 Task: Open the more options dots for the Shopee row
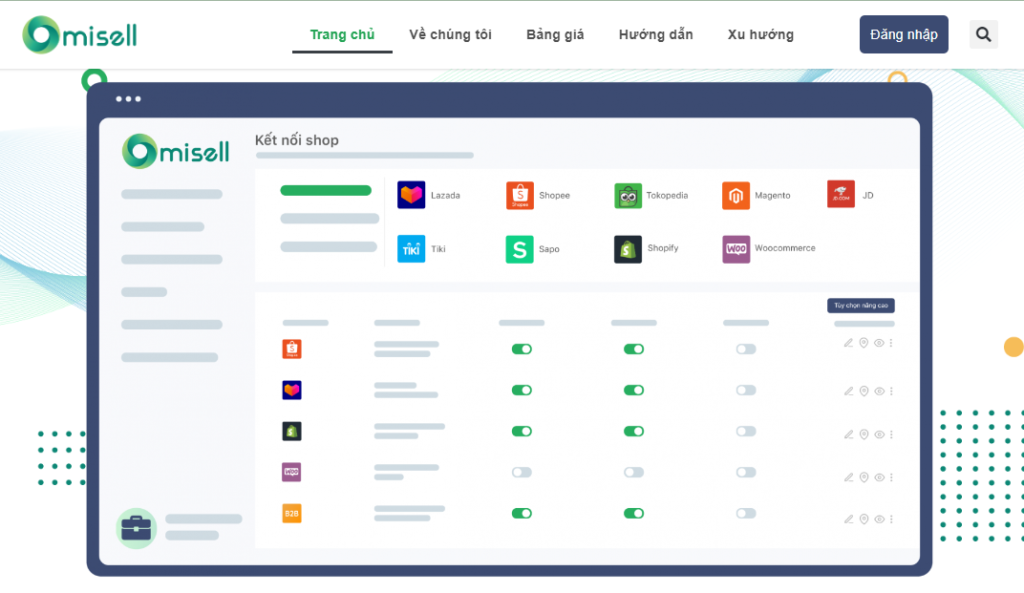pyautogui.click(x=891, y=343)
